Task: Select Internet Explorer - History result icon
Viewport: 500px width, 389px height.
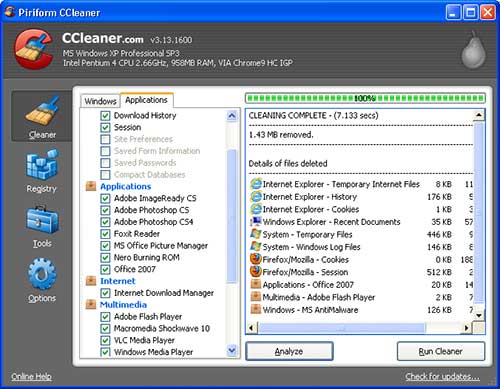Action: pos(256,196)
